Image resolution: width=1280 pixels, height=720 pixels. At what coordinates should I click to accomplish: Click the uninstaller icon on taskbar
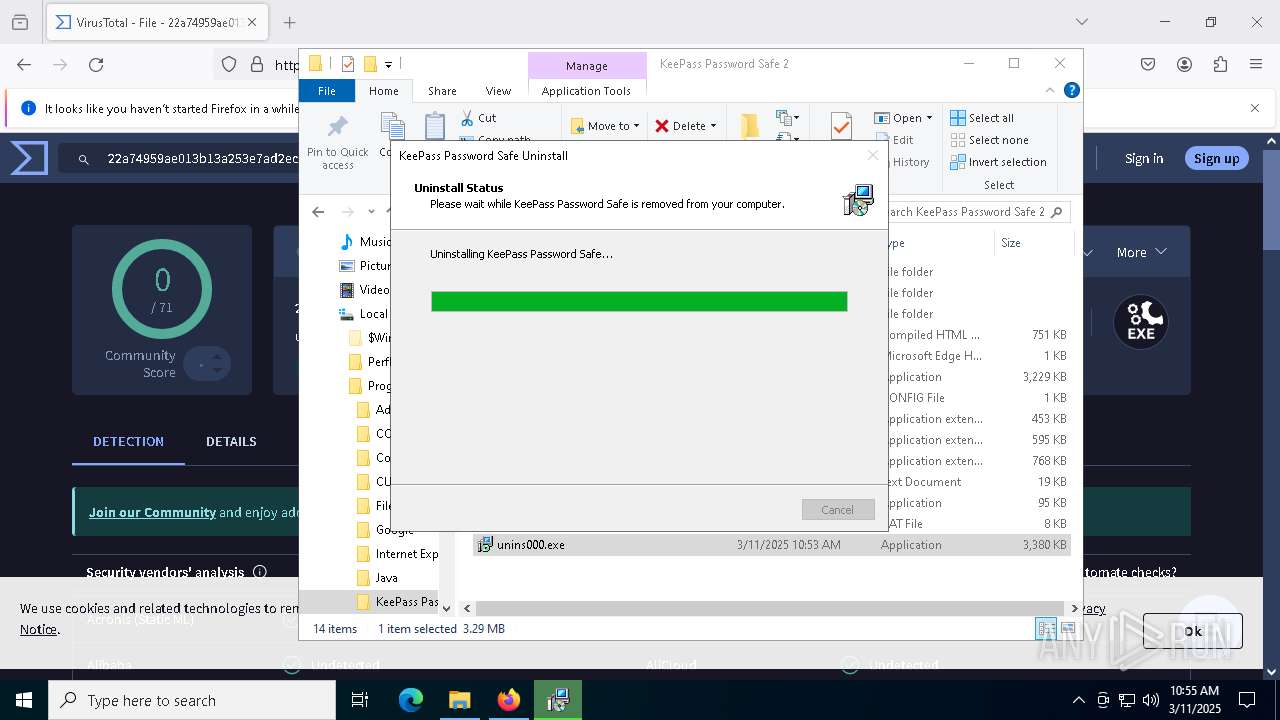(x=558, y=700)
